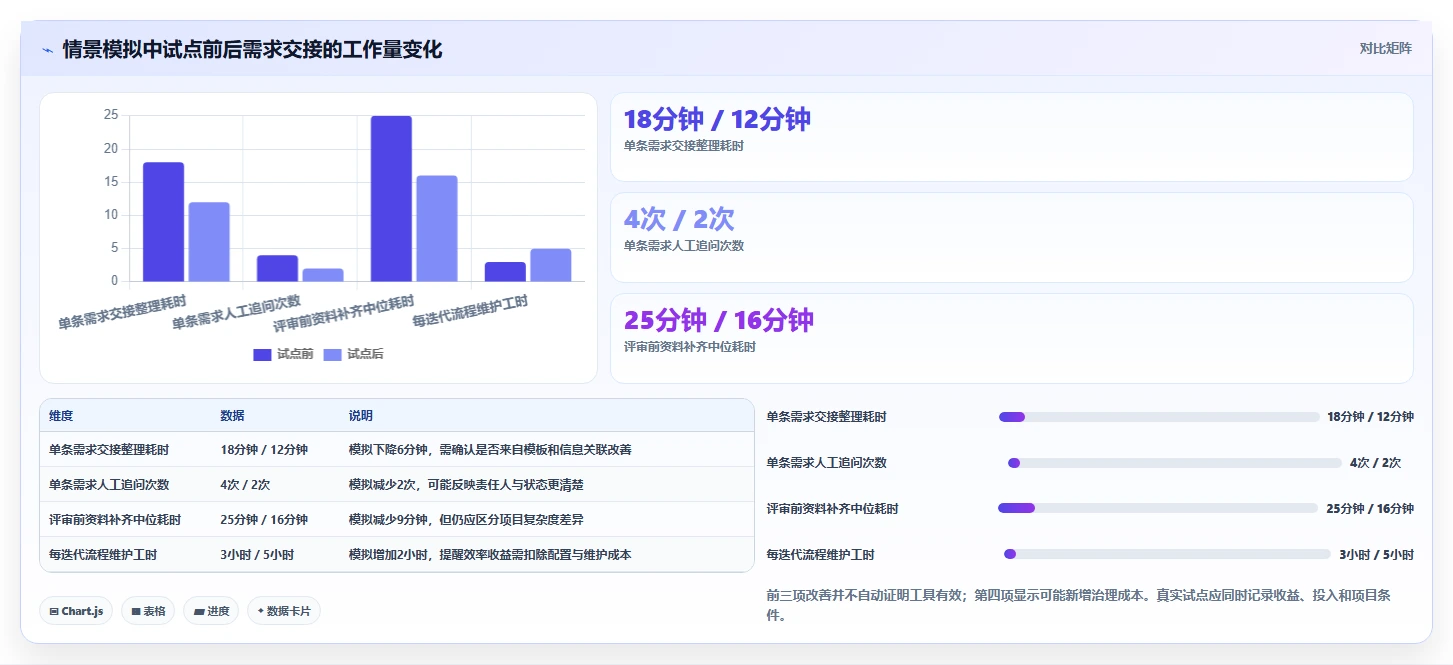Click the 试点后 bar for 单条需求交接整理耗时
This screenshot has width=1453, height=665.
click(209, 242)
